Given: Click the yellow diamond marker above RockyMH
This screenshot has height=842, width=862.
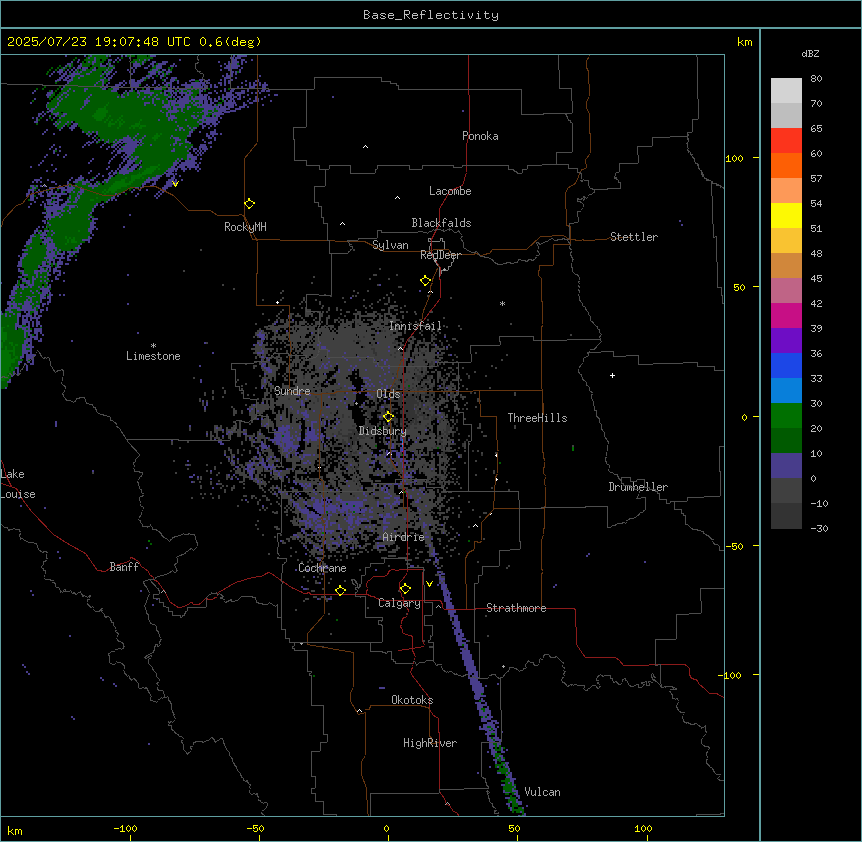Looking at the screenshot, I should [x=249, y=204].
